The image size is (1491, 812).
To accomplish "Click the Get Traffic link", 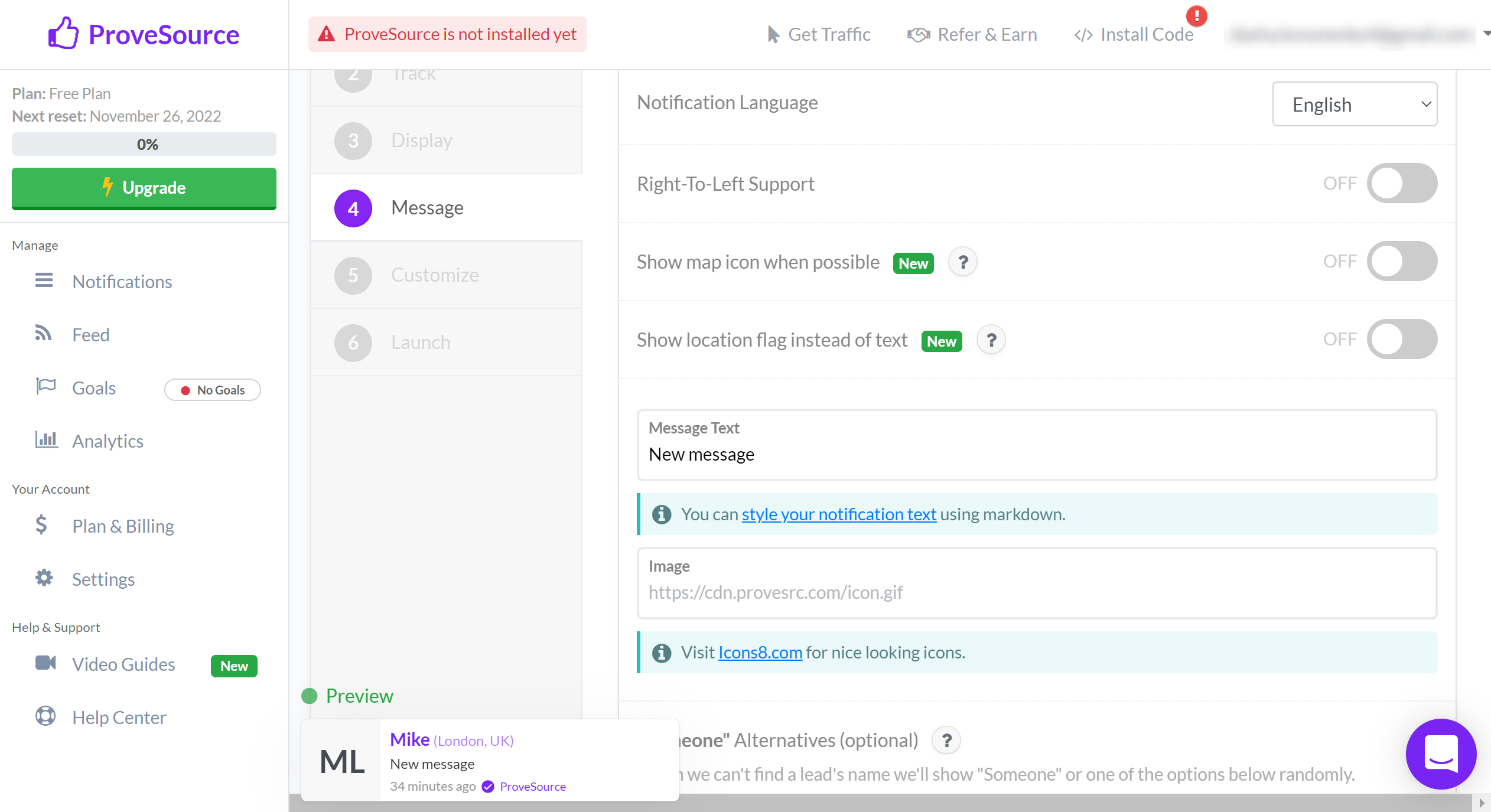I will [819, 34].
